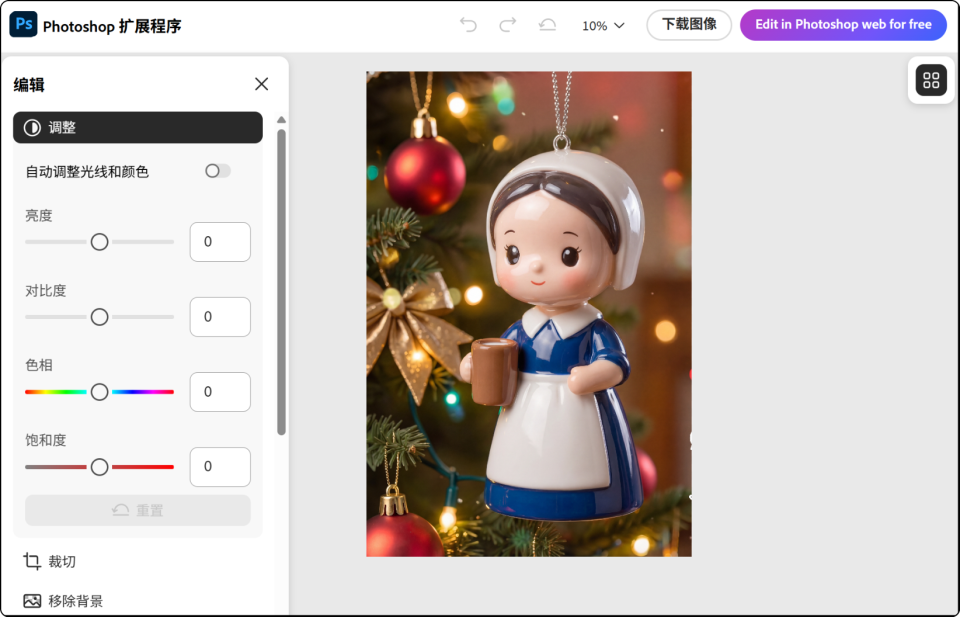Revert the image with the reset arrow icon
The width and height of the screenshot is (960, 617).
[x=547, y=25]
